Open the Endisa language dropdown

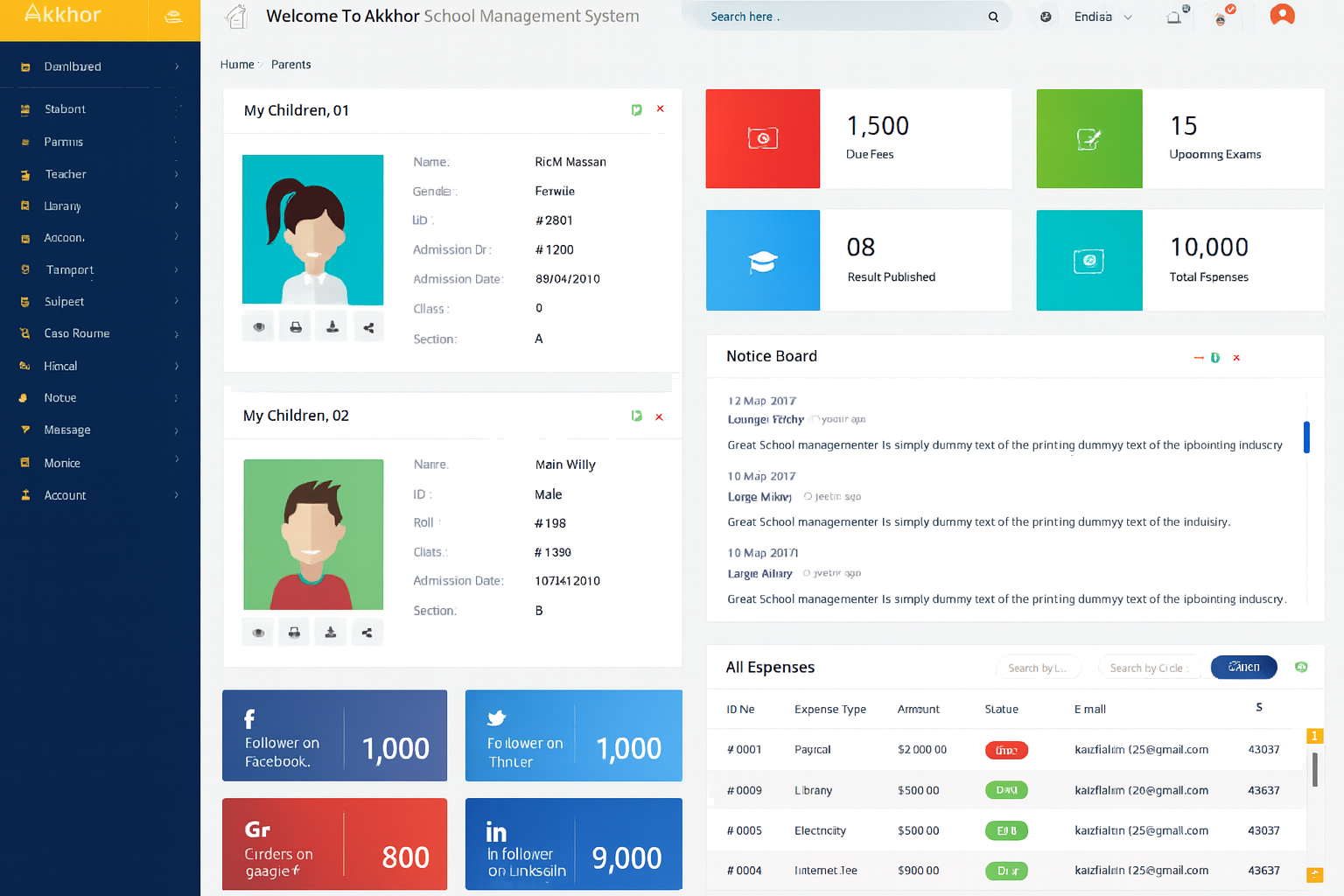pyautogui.click(x=1102, y=17)
